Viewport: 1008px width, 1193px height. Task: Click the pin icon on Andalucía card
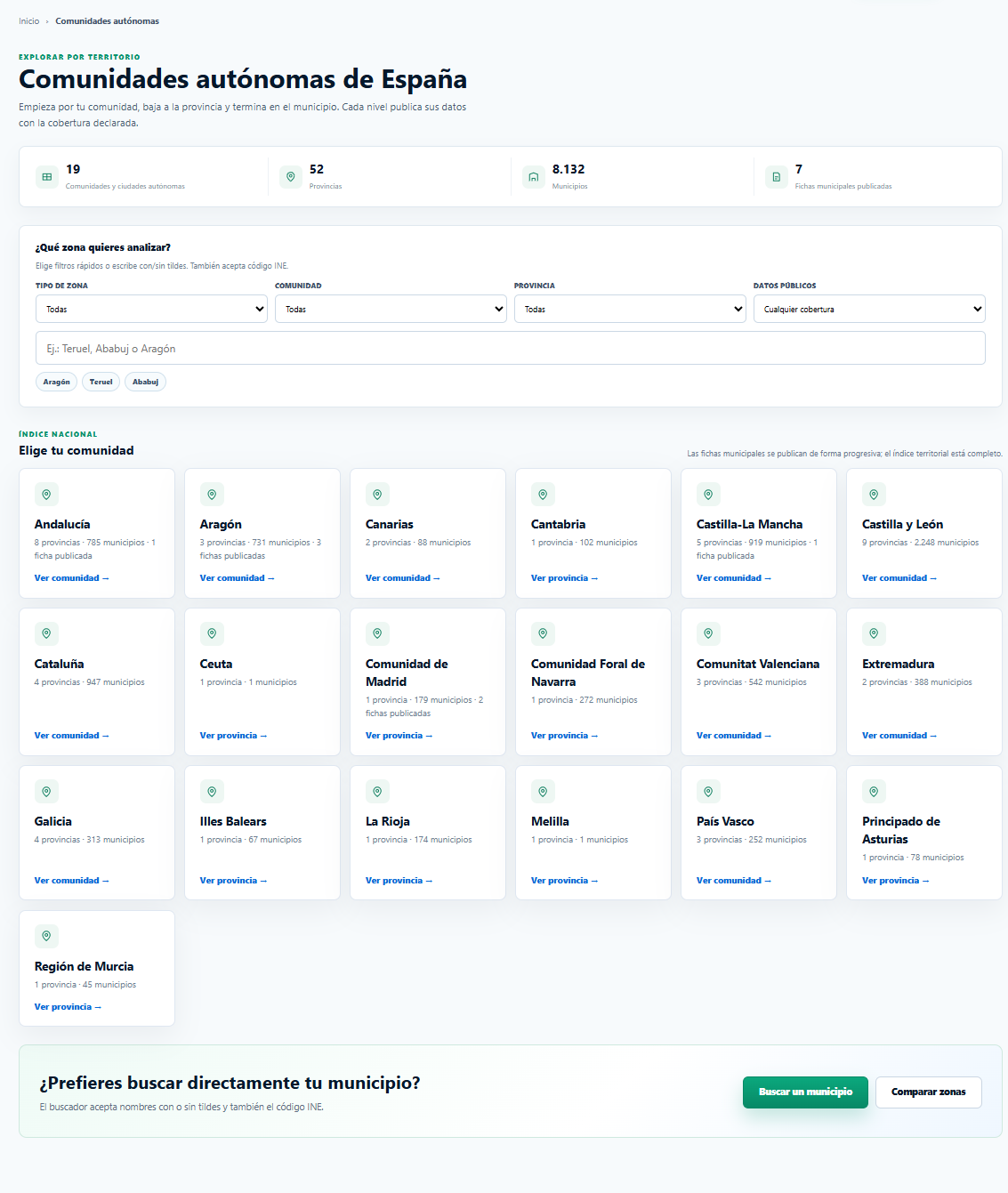(46, 495)
